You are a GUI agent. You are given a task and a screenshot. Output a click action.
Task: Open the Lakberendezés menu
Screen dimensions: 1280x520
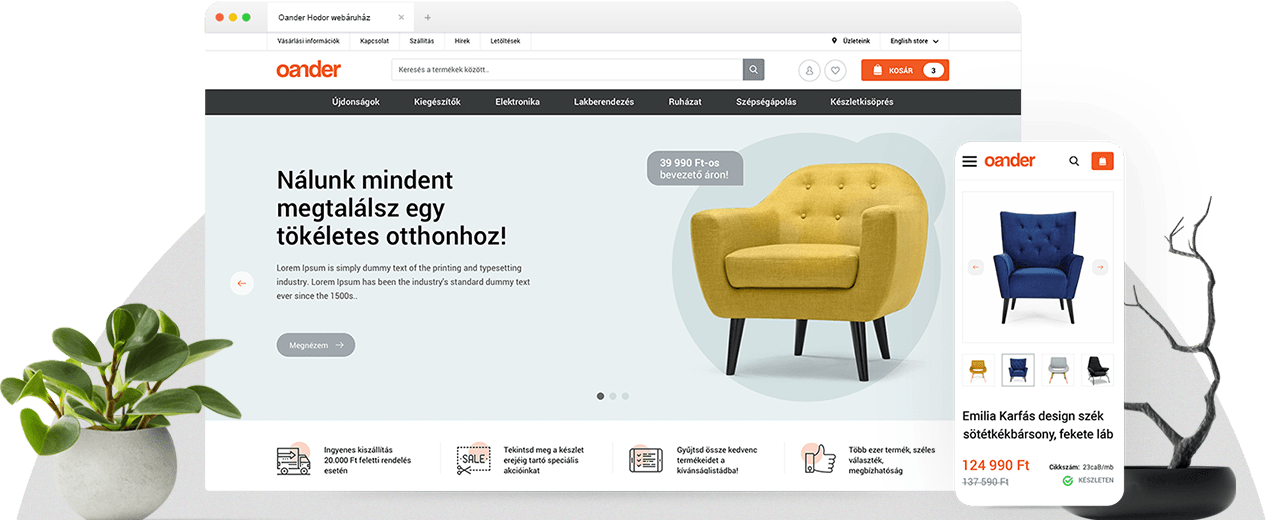[604, 102]
